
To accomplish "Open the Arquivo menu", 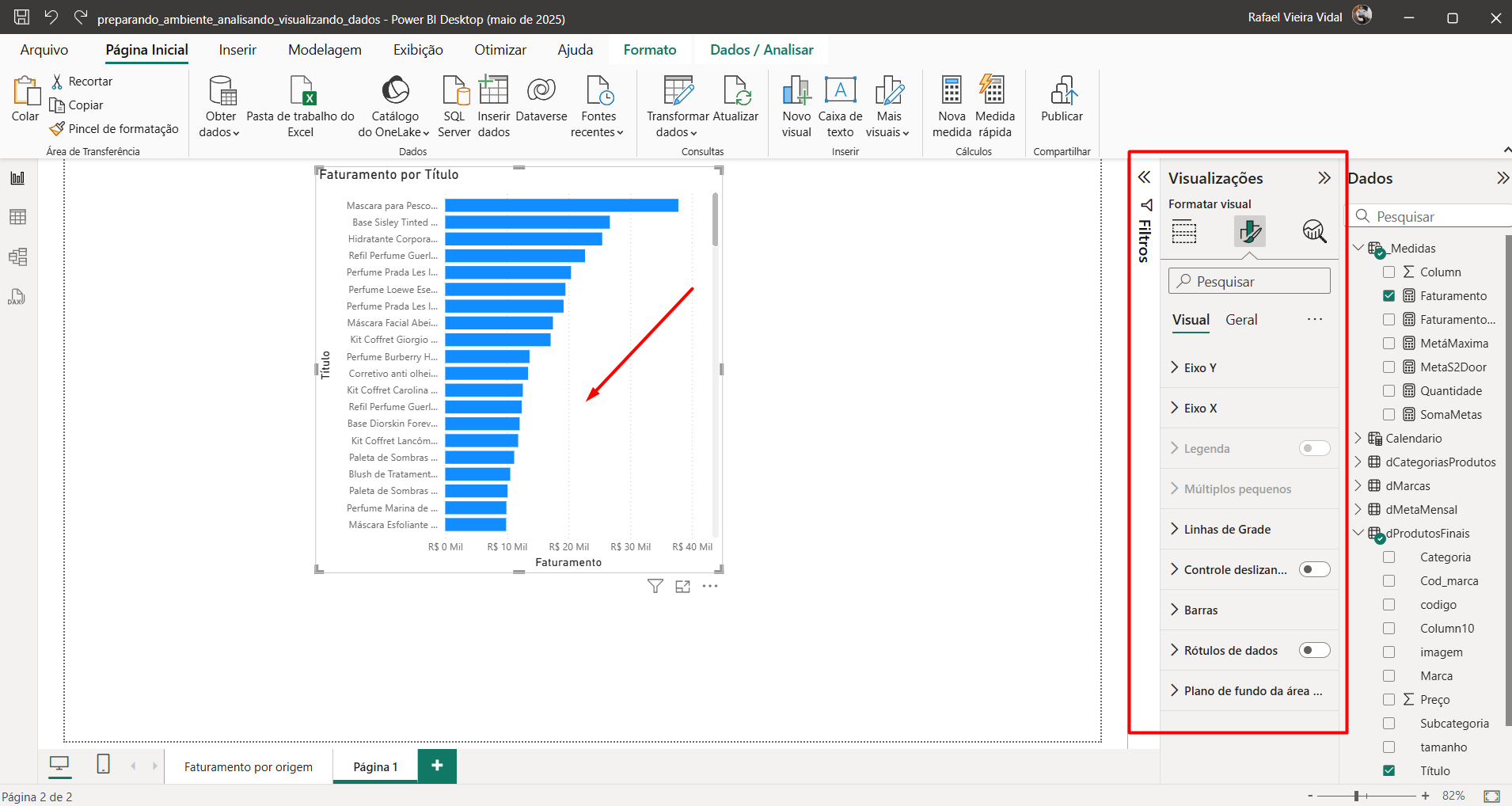I will click(44, 50).
